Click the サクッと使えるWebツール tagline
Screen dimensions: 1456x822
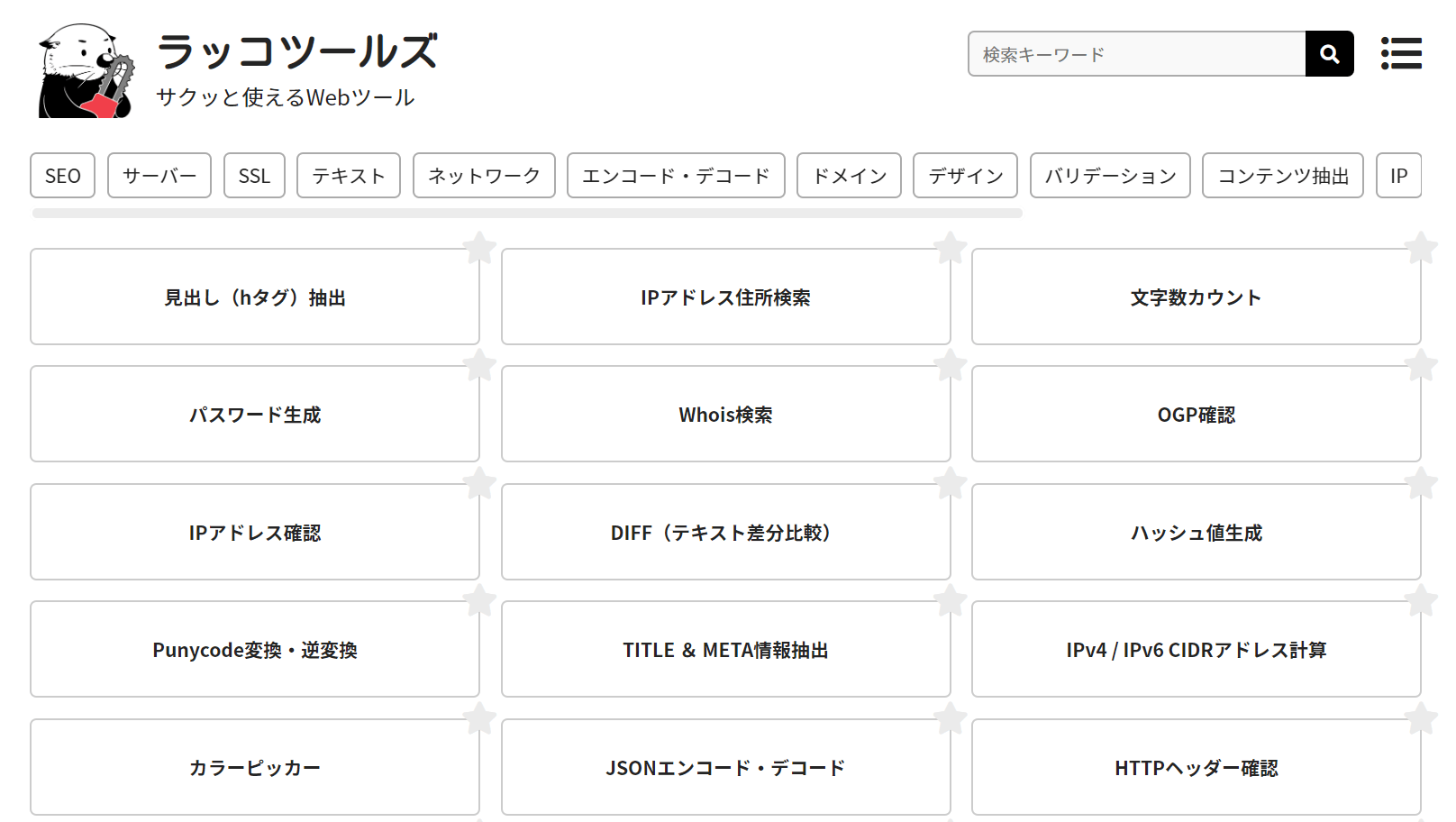pyautogui.click(x=286, y=97)
